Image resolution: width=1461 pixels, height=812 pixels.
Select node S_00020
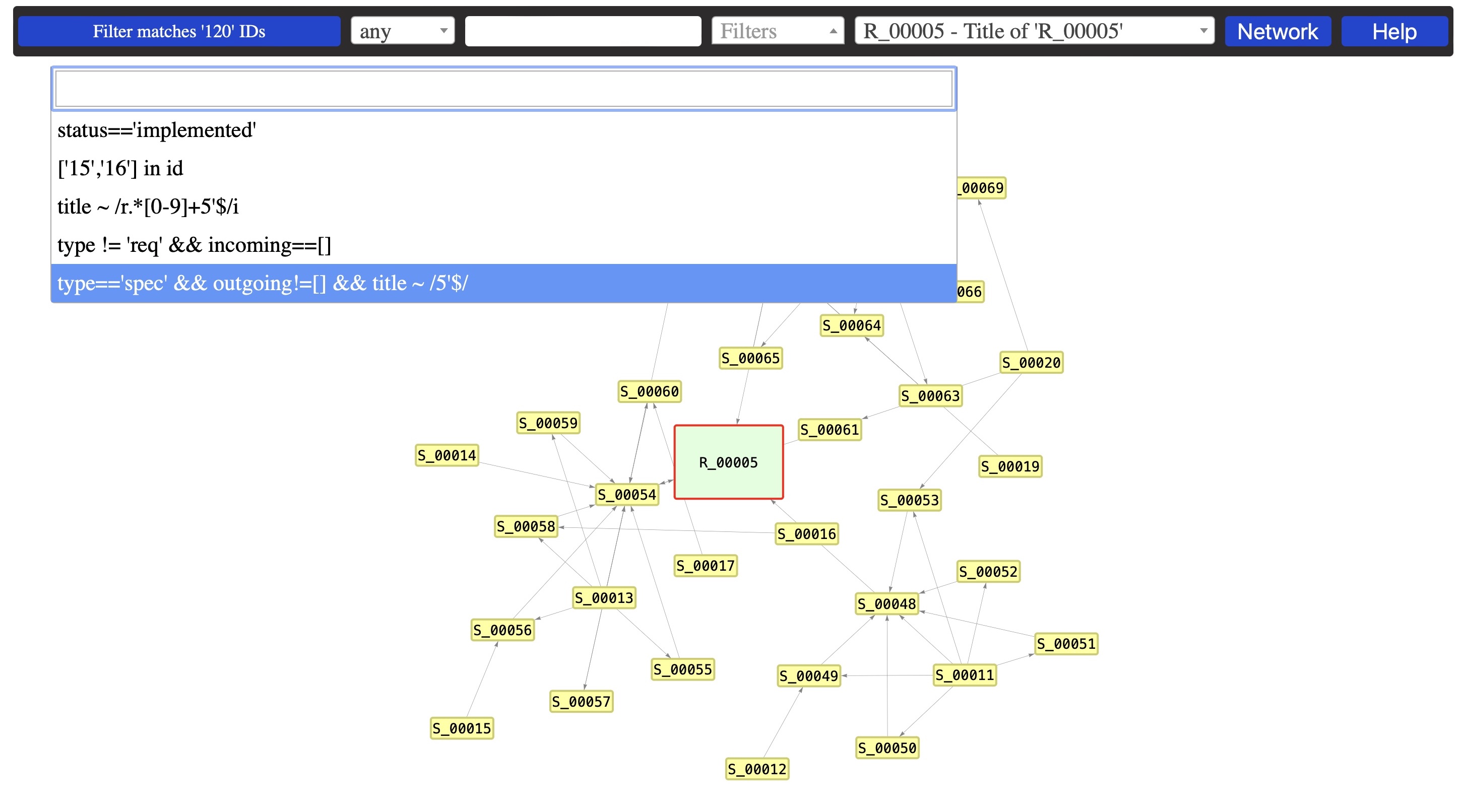pyautogui.click(x=1031, y=362)
